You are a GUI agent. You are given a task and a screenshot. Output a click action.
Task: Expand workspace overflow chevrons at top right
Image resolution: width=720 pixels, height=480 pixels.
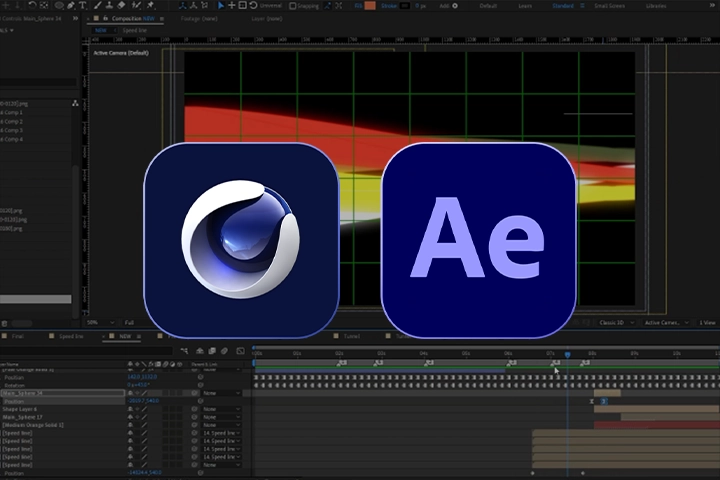point(712,5)
